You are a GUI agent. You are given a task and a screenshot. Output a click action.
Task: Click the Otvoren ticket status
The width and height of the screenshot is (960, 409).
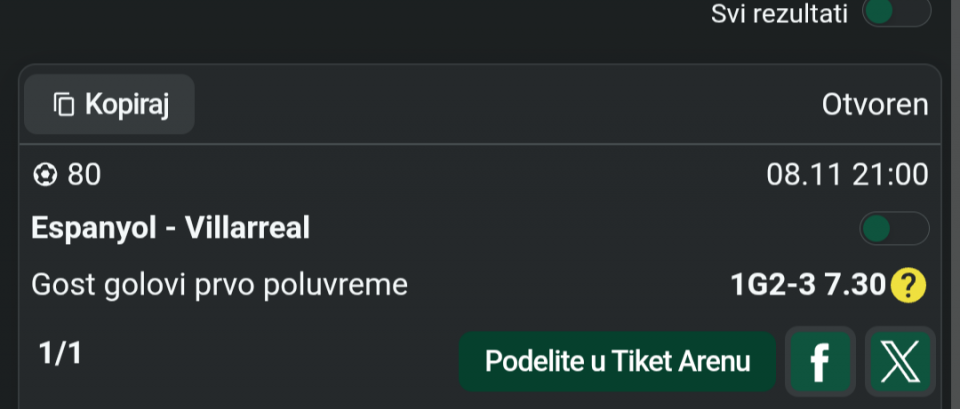874,104
